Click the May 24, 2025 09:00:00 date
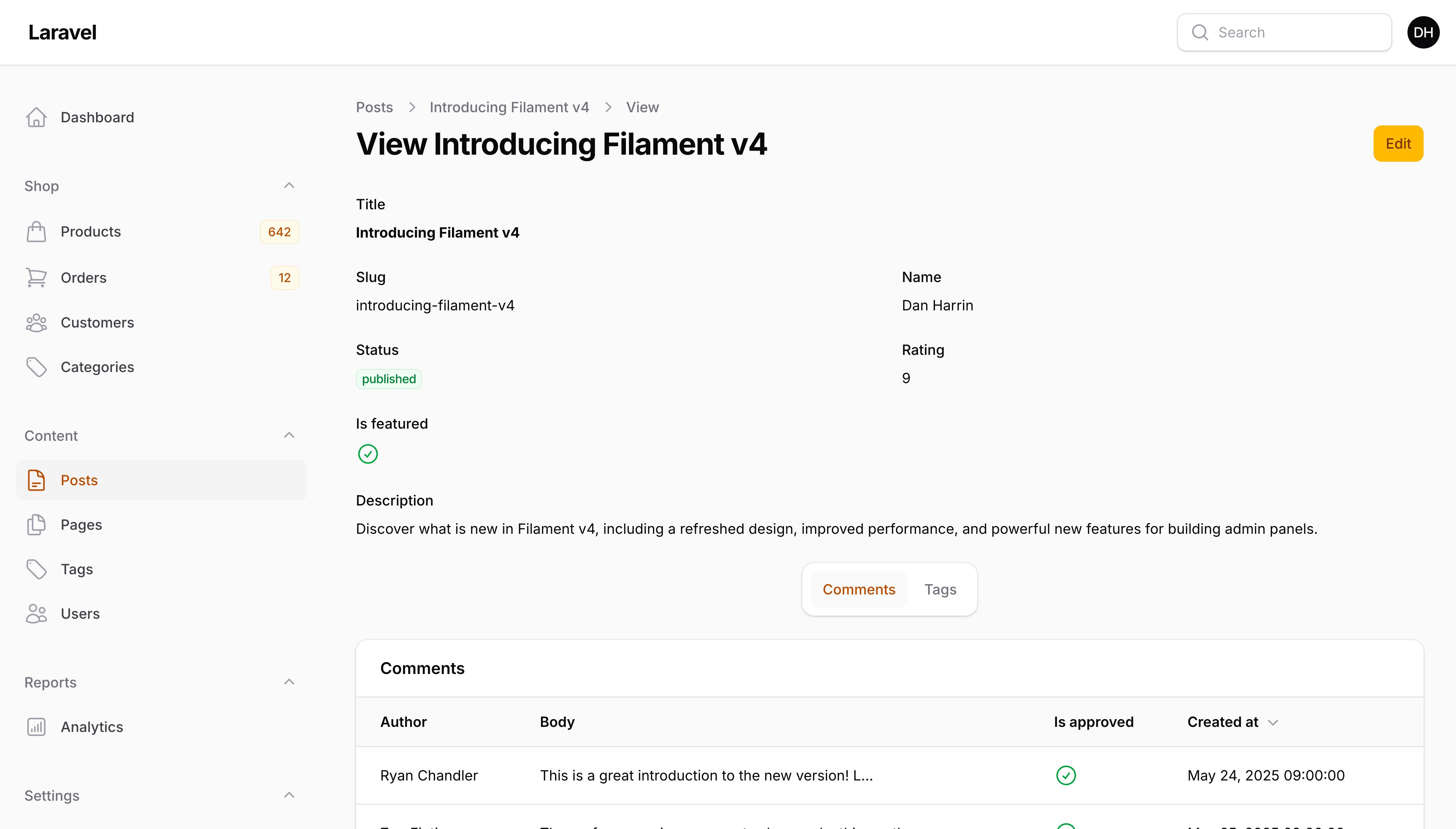This screenshot has width=1456, height=829. (x=1266, y=775)
